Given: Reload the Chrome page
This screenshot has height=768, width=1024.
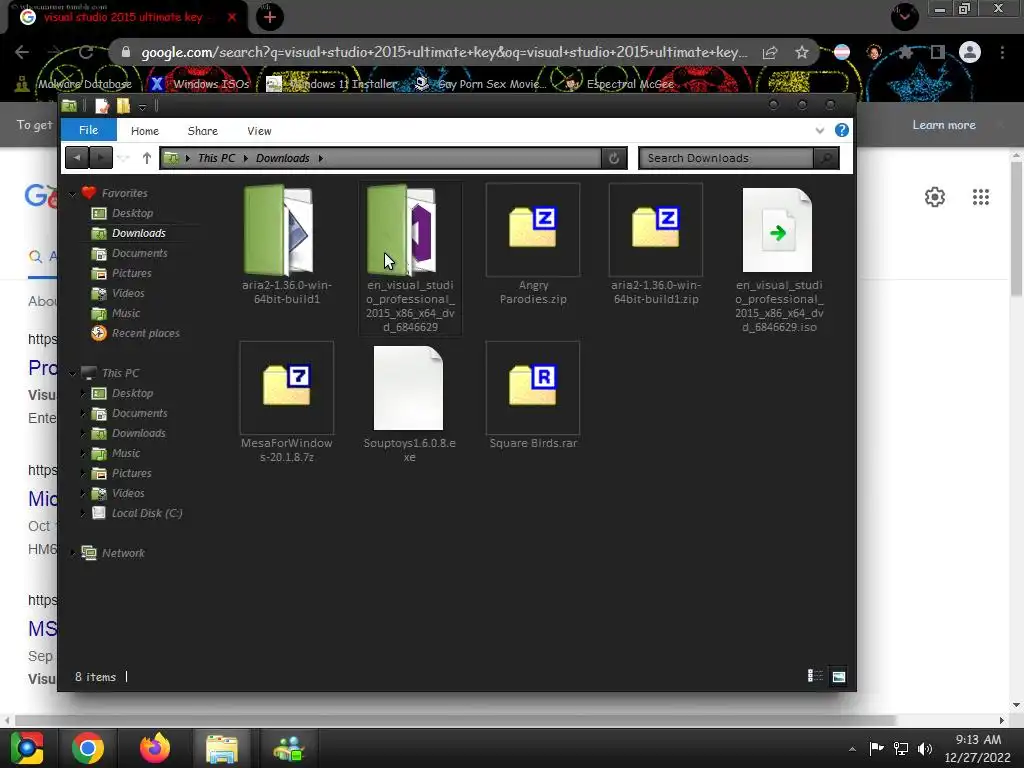Looking at the screenshot, I should [86, 52].
